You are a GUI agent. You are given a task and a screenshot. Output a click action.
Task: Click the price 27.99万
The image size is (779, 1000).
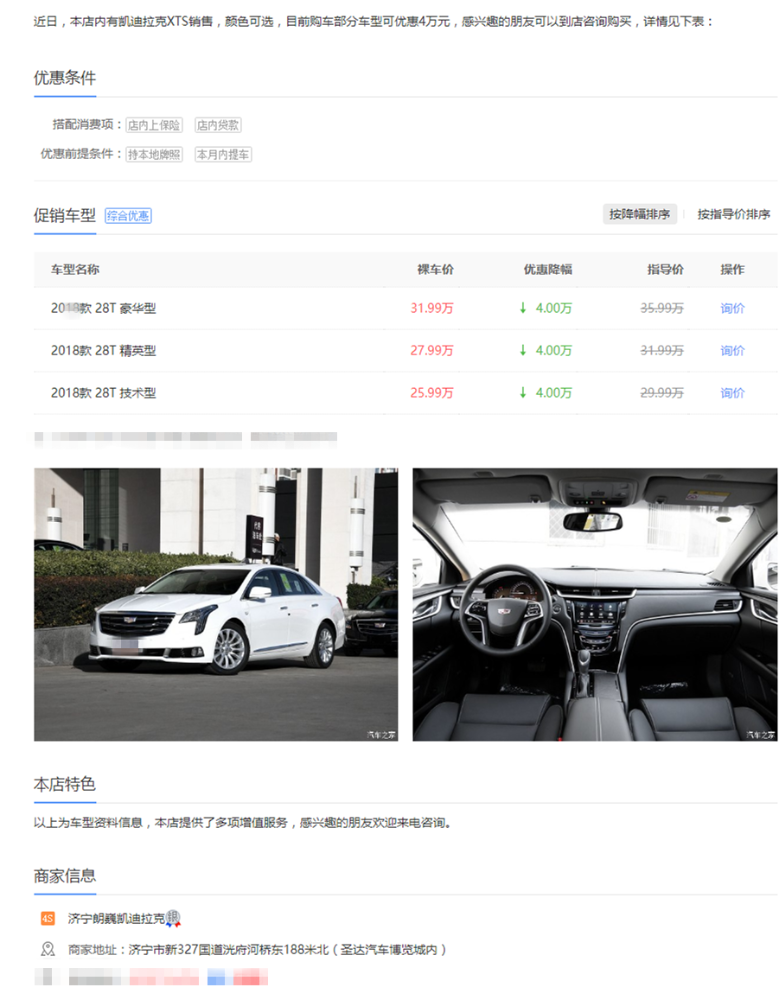pyautogui.click(x=431, y=350)
